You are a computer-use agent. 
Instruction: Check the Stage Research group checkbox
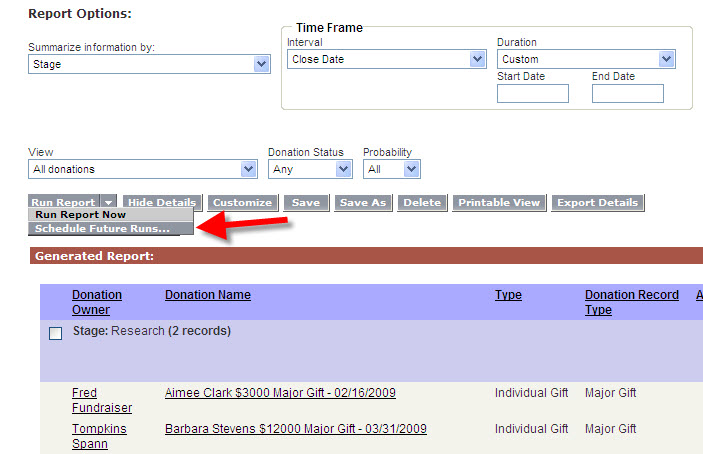(x=56, y=334)
